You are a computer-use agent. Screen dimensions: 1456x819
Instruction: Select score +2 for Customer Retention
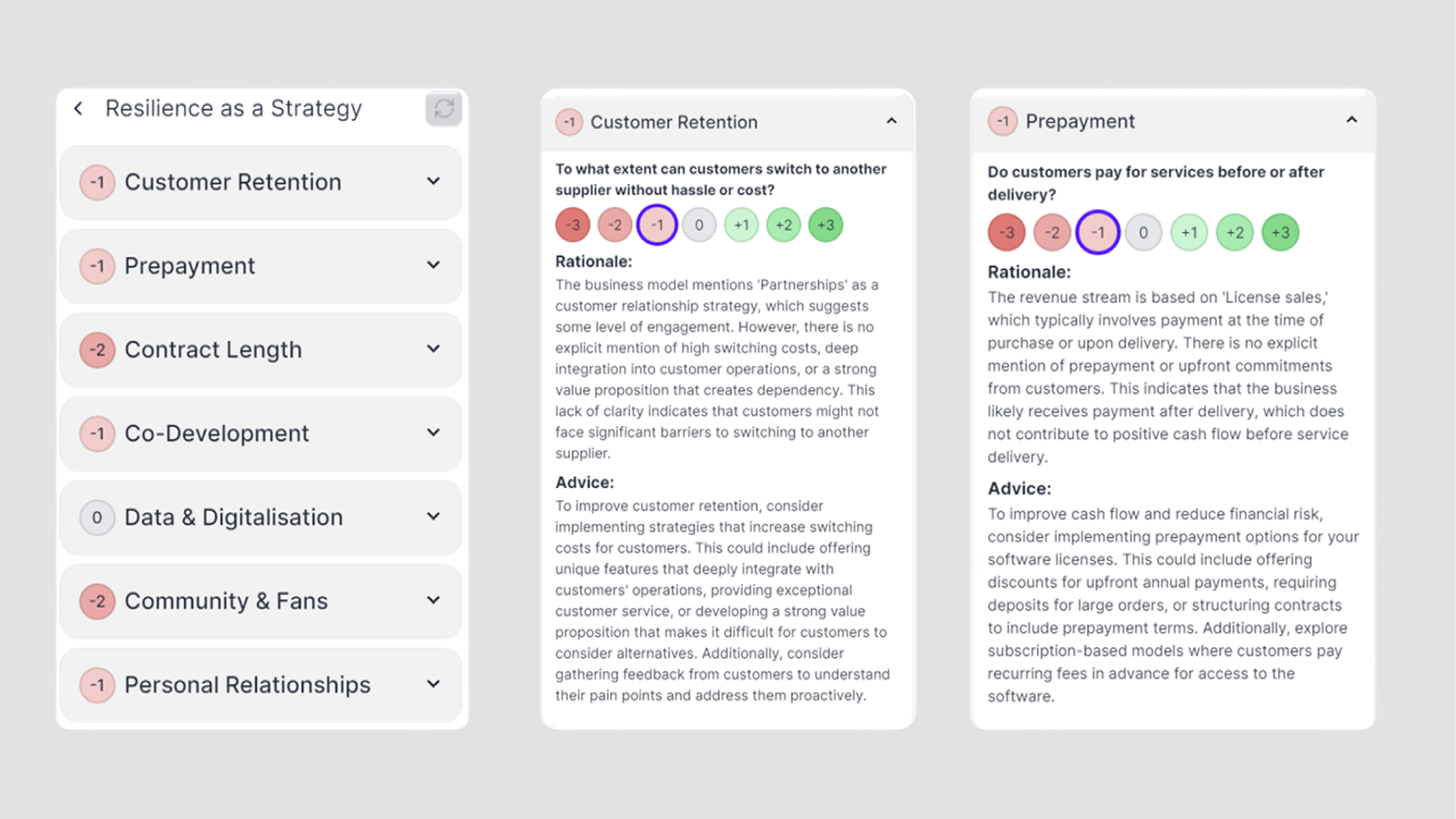[x=783, y=225]
